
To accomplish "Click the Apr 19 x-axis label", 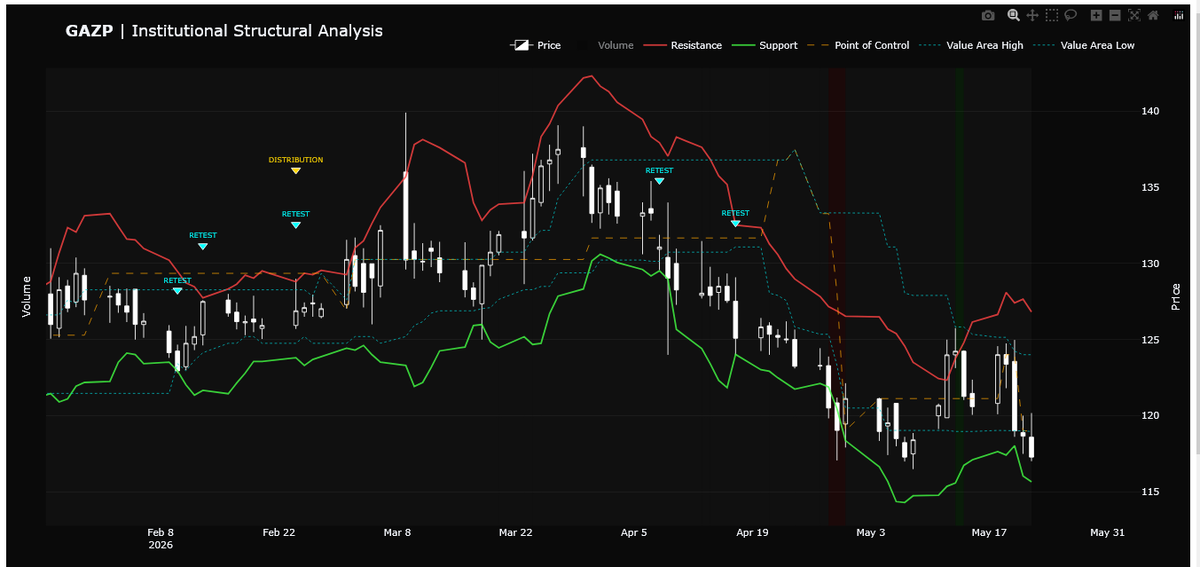I will click(x=752, y=533).
